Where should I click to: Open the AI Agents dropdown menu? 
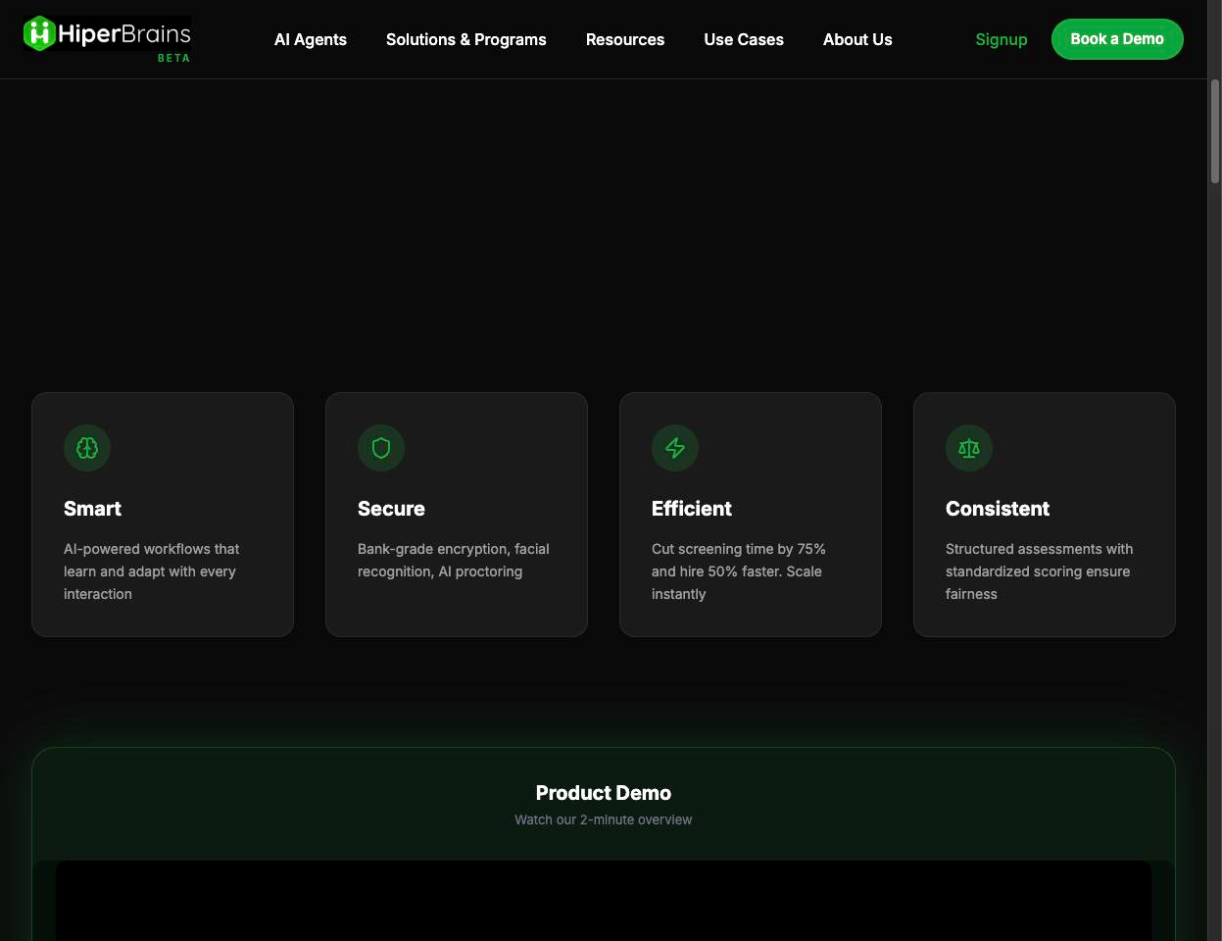click(x=310, y=40)
